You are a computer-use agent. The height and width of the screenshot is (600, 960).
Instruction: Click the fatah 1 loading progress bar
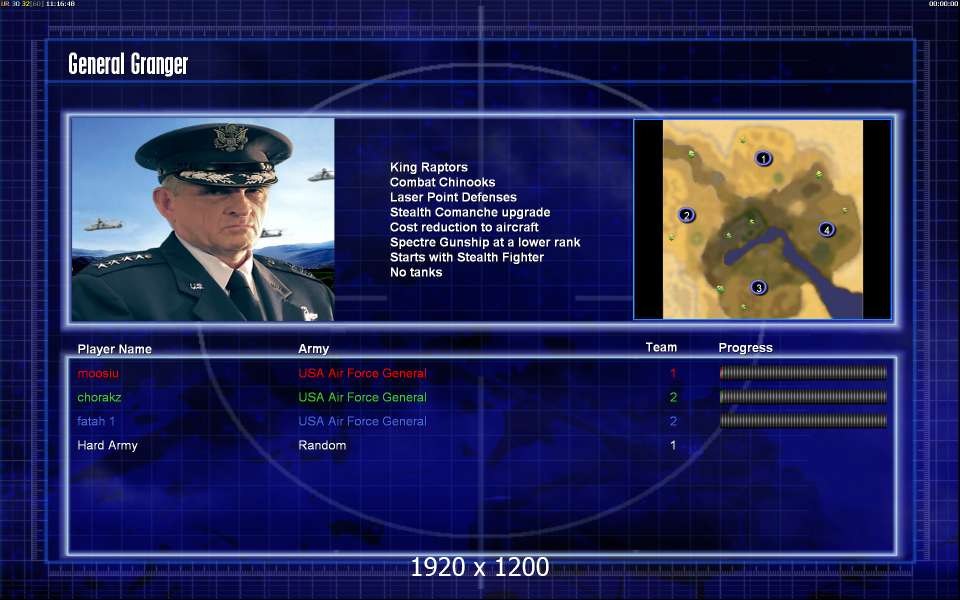click(x=803, y=421)
